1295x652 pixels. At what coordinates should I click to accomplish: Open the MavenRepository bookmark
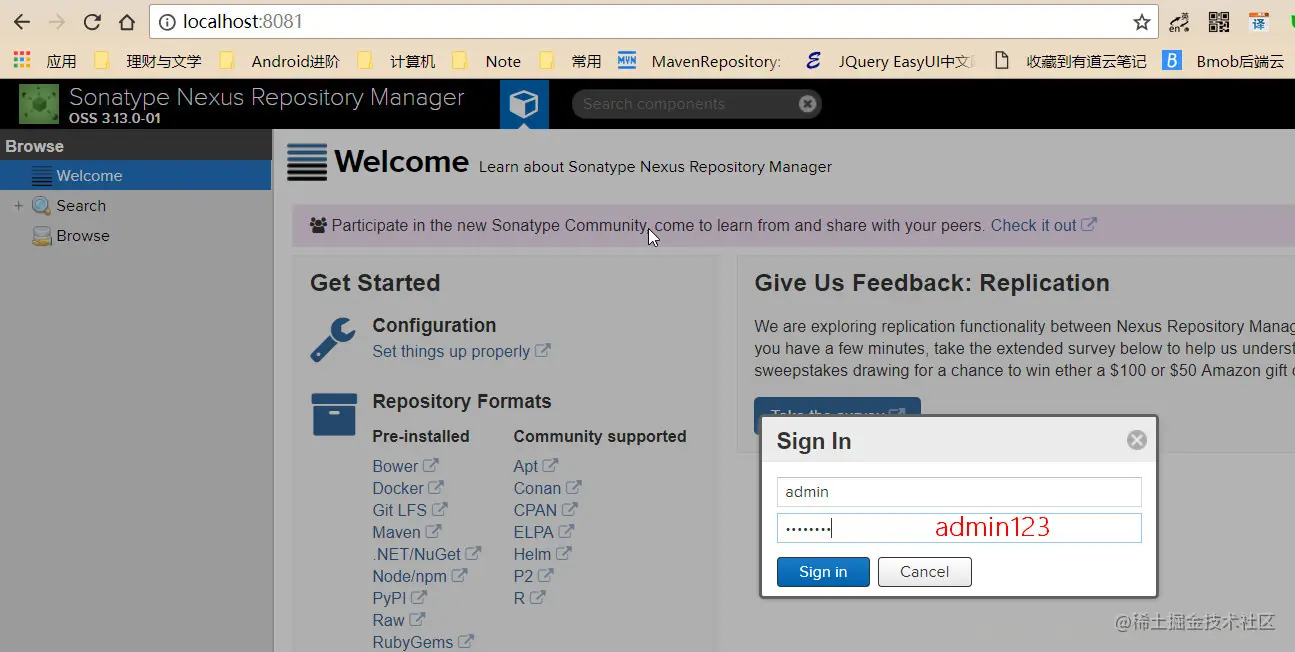pos(700,61)
